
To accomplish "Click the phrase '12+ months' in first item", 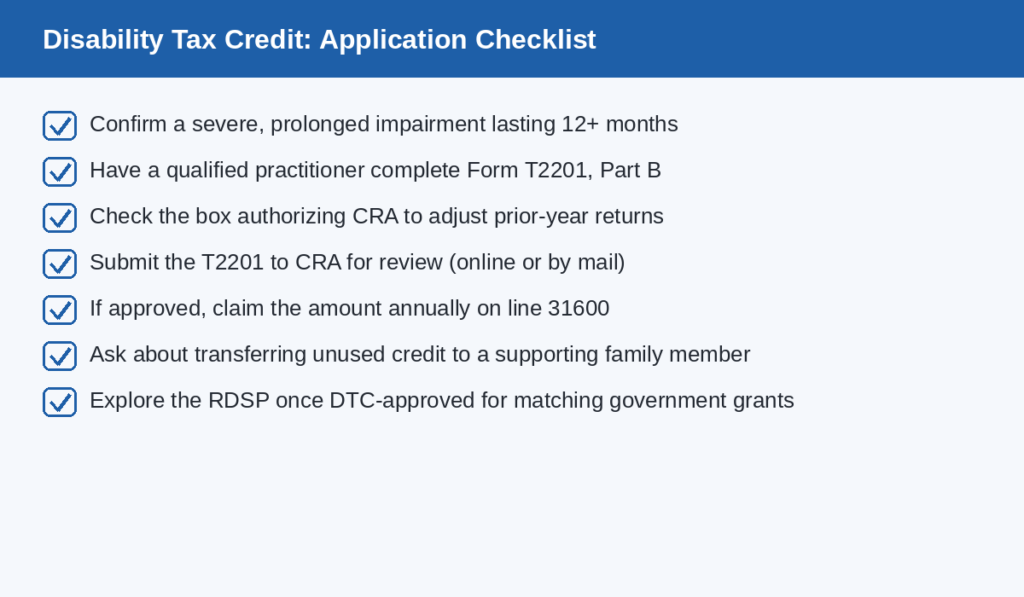I will point(620,124).
